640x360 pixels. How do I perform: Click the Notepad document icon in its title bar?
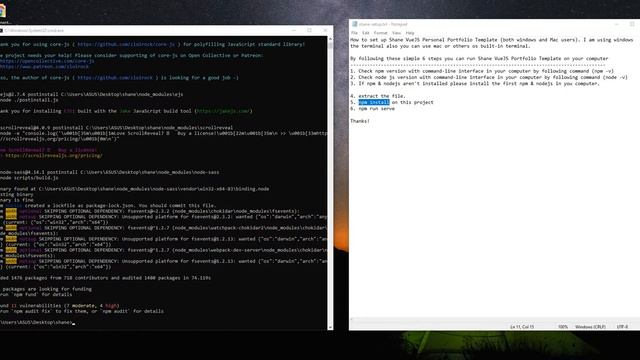(x=355, y=24)
